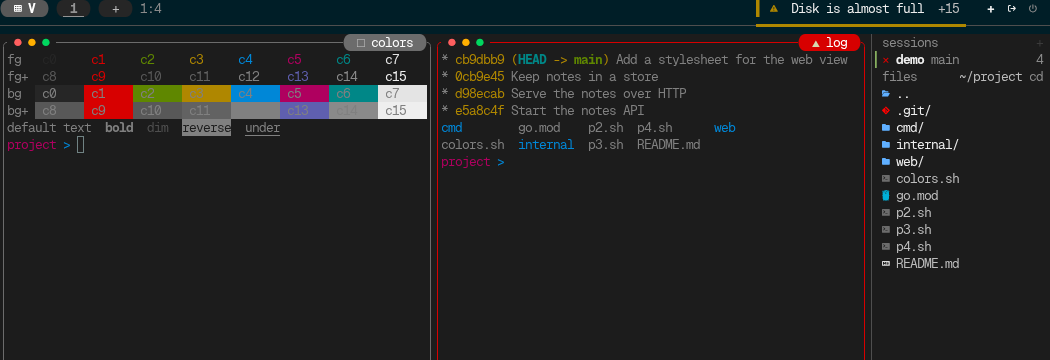
Task: Click commit hash e5a8c4f in the log
Action: click(480, 111)
